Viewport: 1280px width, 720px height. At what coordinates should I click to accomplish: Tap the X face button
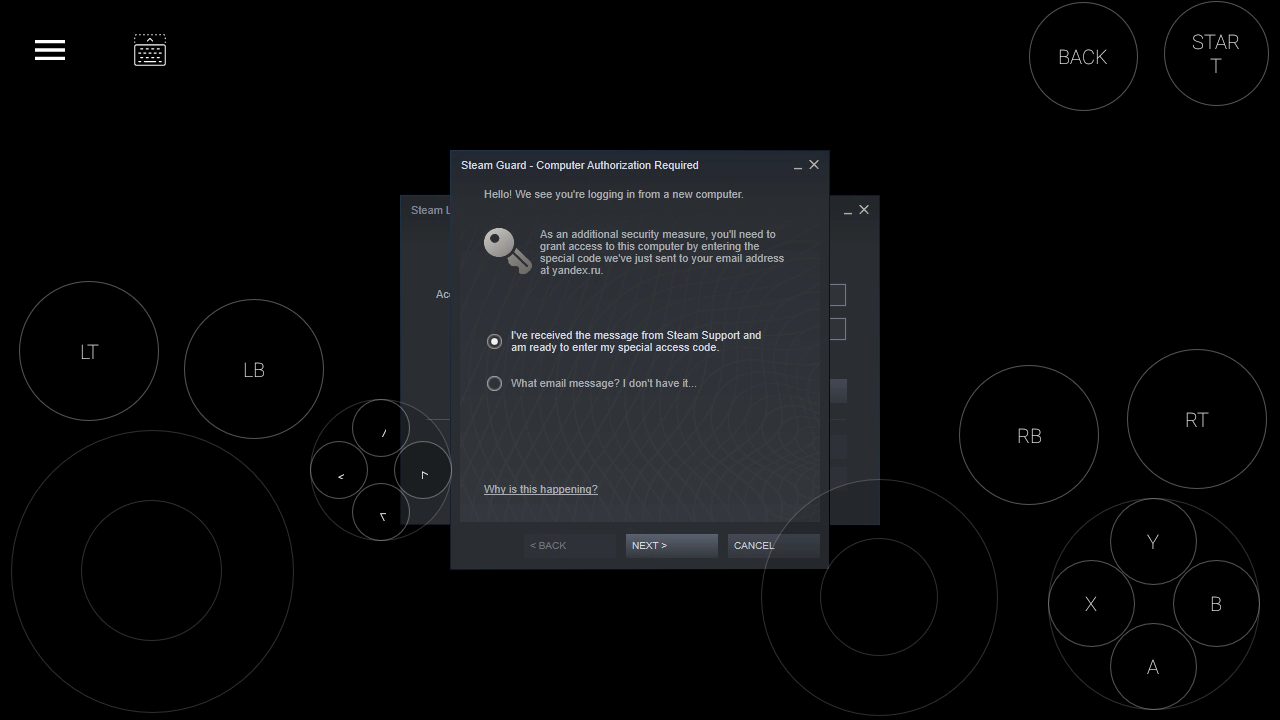click(1091, 604)
